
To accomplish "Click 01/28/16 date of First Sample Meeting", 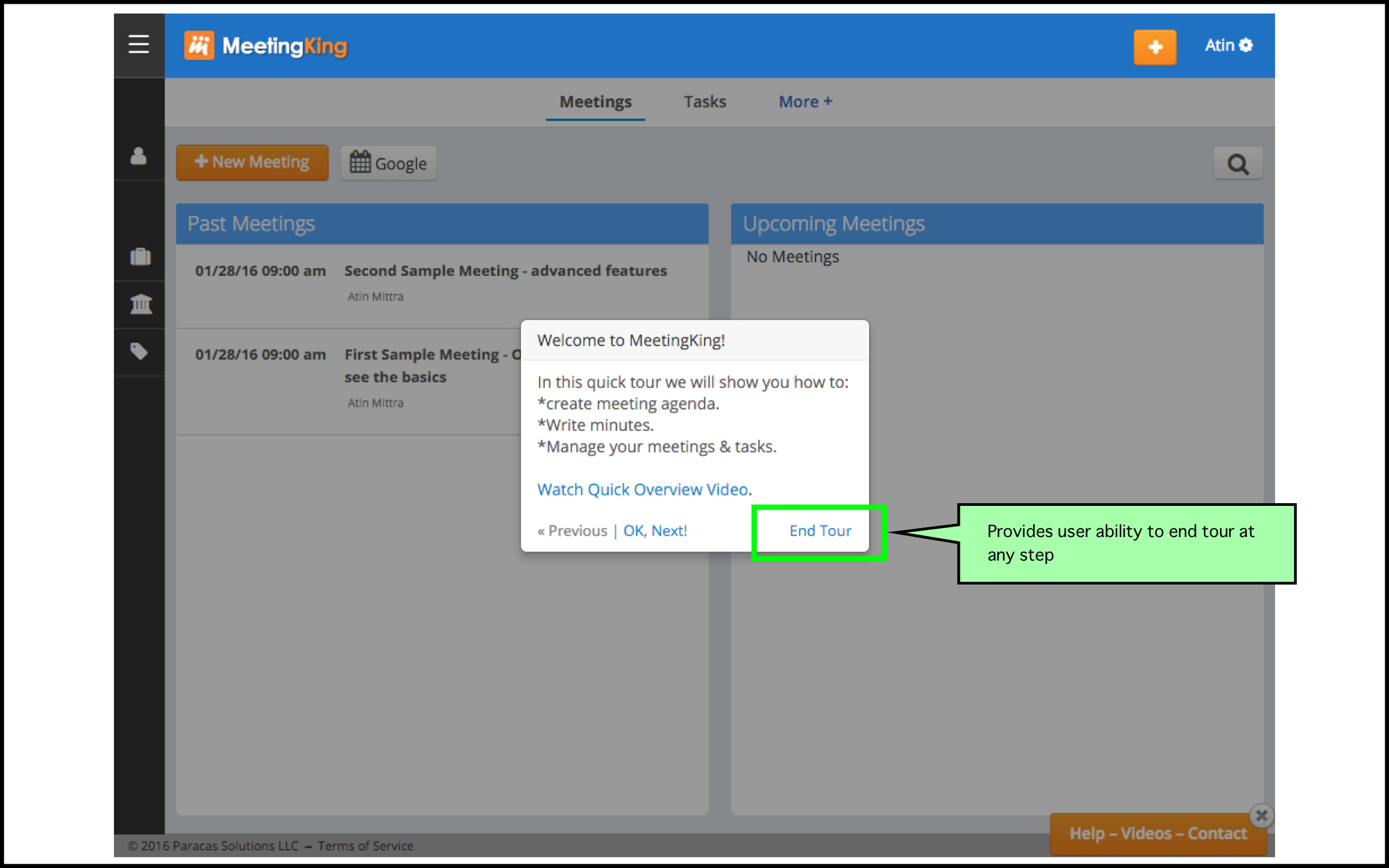I will (x=260, y=354).
